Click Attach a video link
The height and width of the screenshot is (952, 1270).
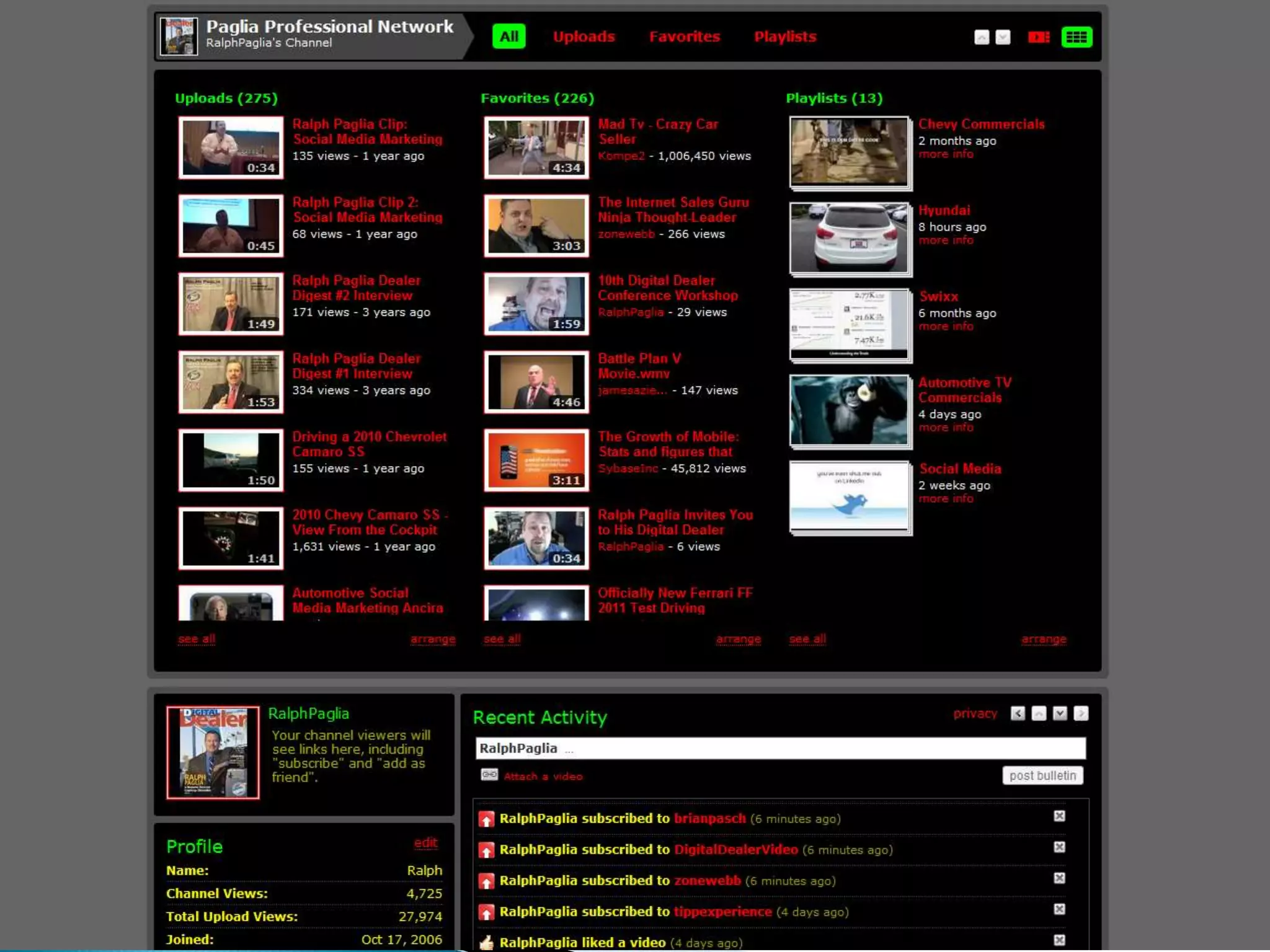tap(543, 776)
